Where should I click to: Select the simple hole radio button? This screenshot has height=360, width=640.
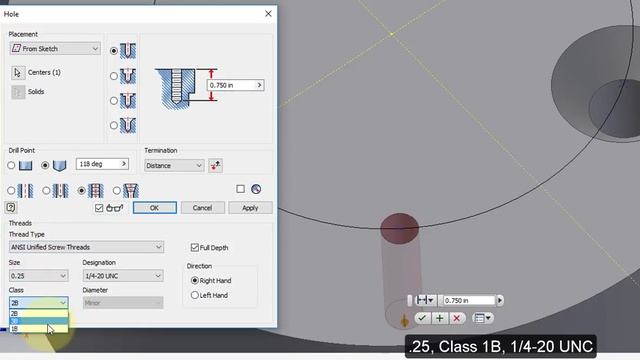11,191
